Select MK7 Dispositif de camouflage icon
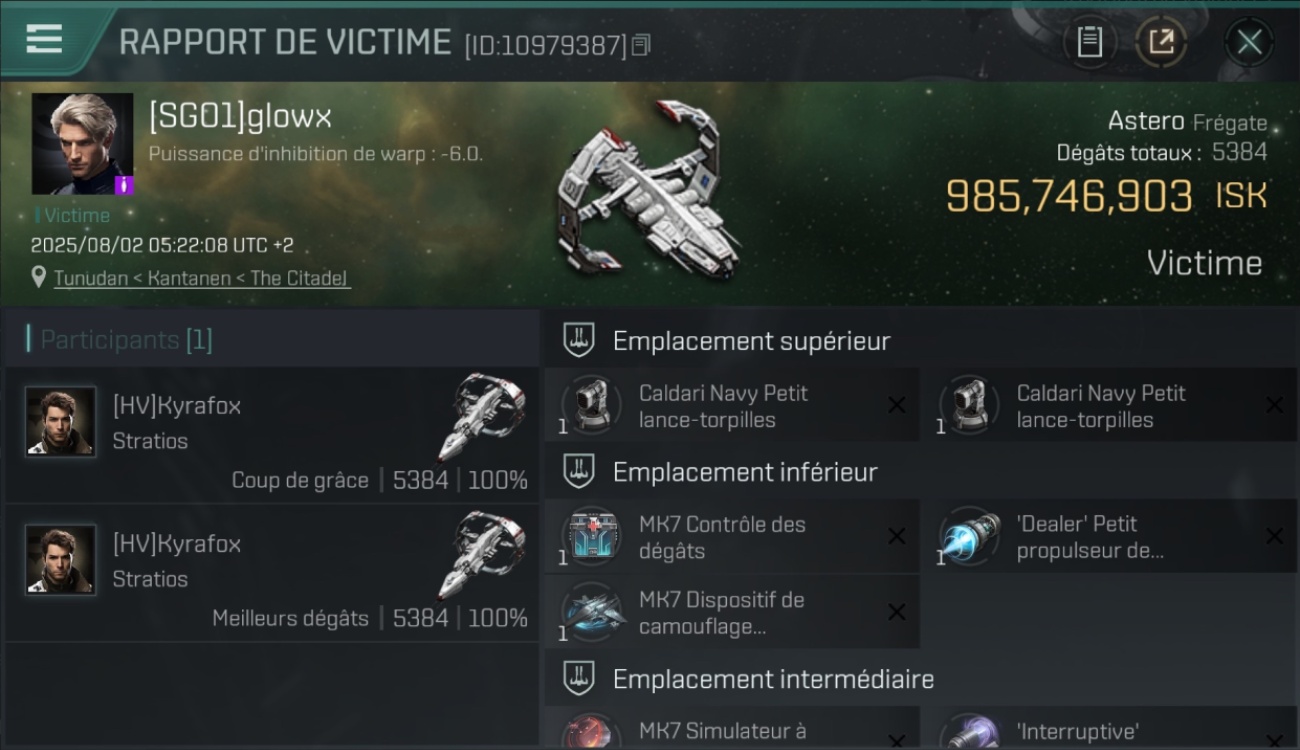The image size is (1300, 750). pos(591,613)
